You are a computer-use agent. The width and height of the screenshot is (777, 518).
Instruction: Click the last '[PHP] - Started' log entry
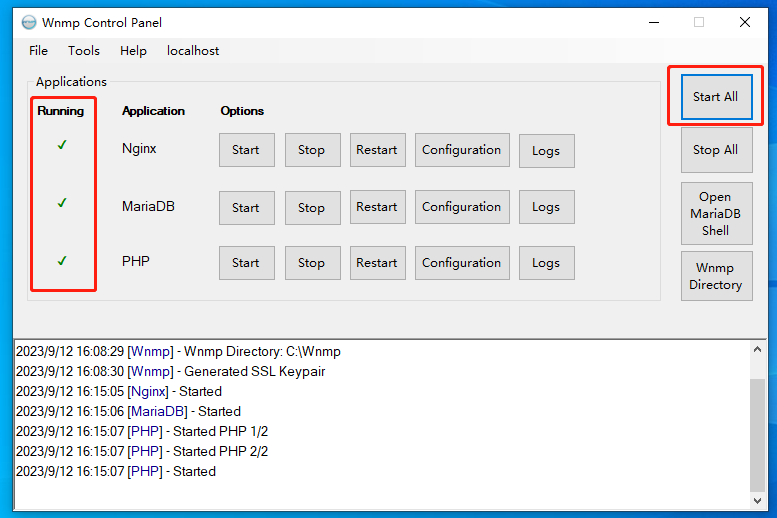tap(116, 471)
